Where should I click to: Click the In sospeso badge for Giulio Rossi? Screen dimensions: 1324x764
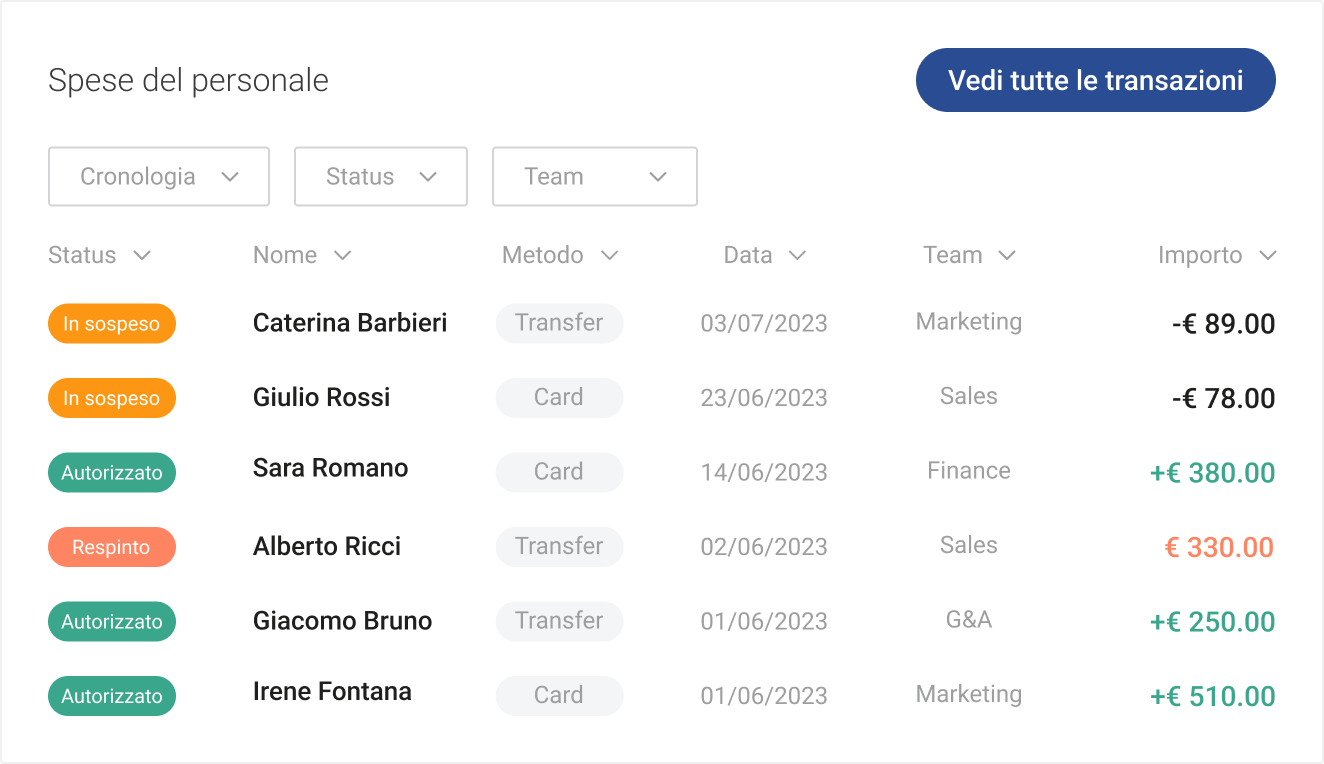point(112,398)
